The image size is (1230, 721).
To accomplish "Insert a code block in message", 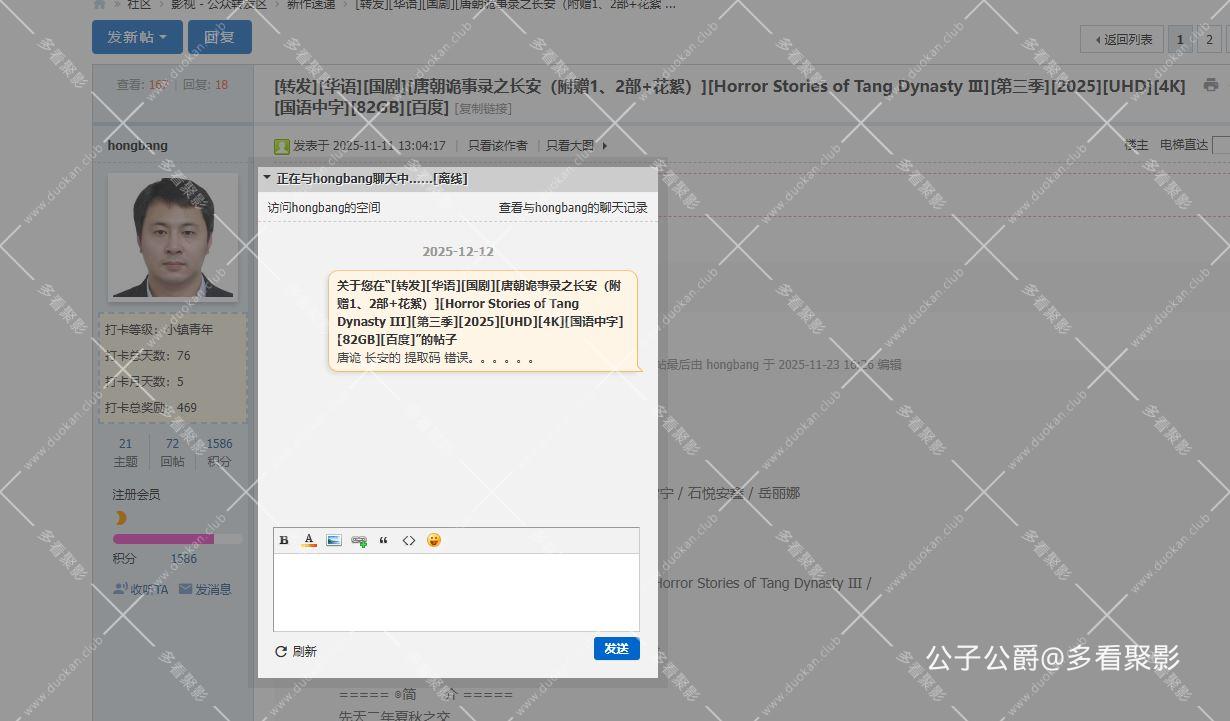I will coord(408,540).
